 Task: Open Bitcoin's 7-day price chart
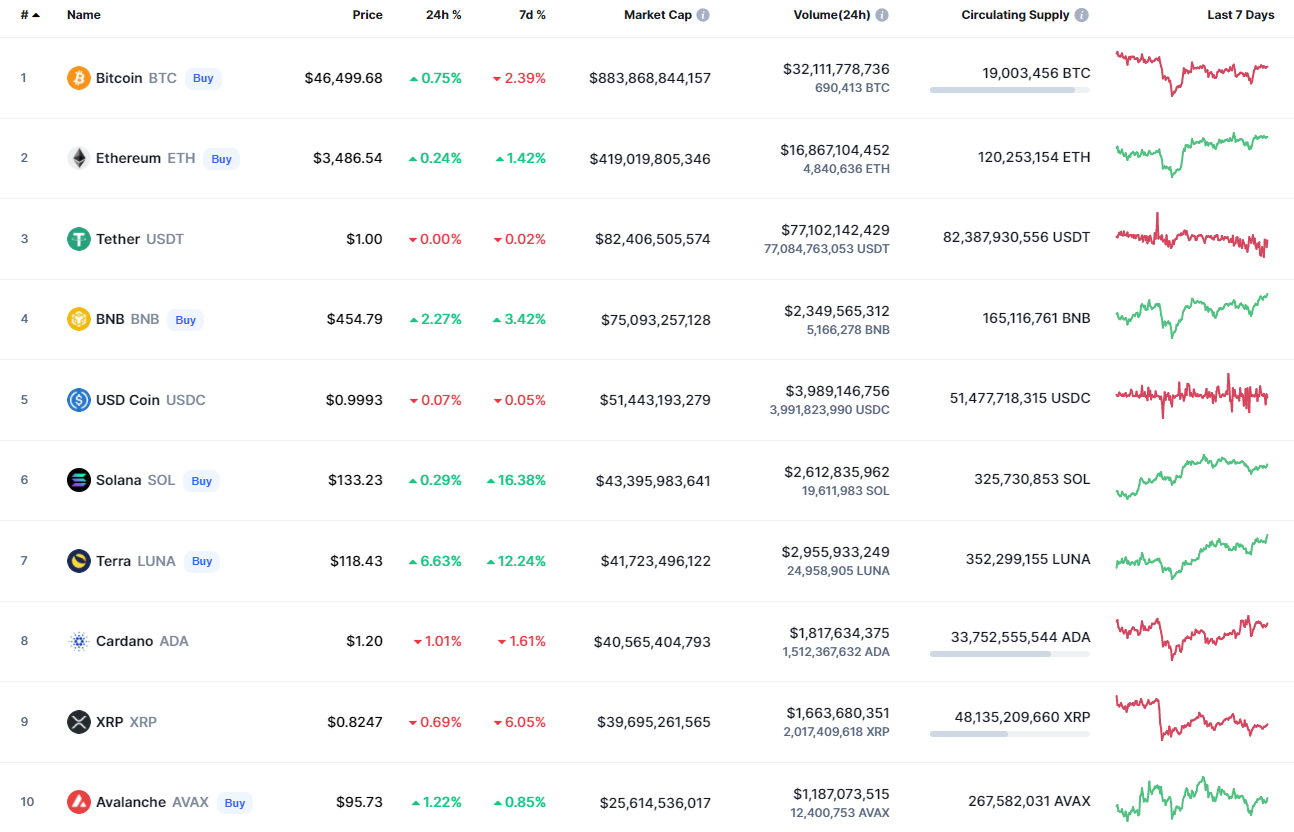(1192, 73)
